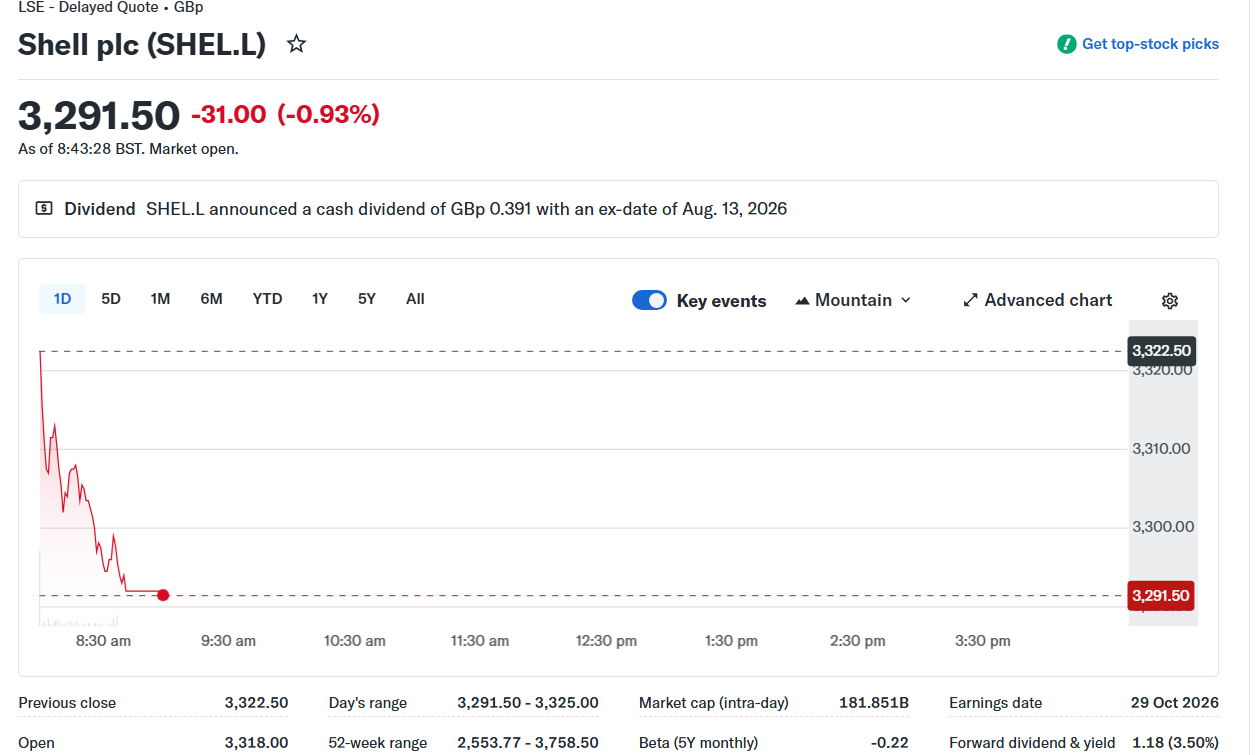Click the Forward dividend & yield label
Image resolution: width=1255 pixels, height=755 pixels.
[1034, 743]
